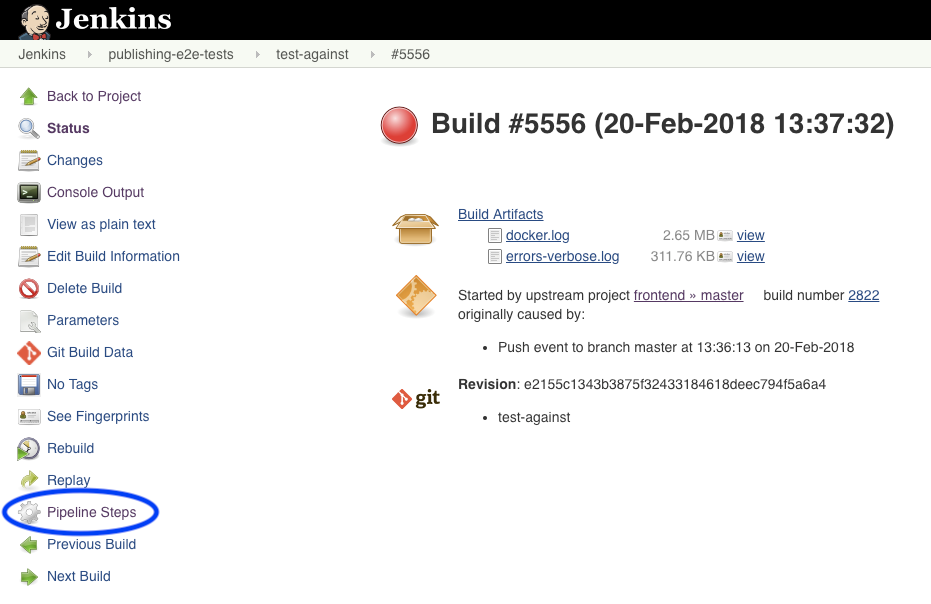
Task: Click the git logo next to Revision
Action: (416, 399)
